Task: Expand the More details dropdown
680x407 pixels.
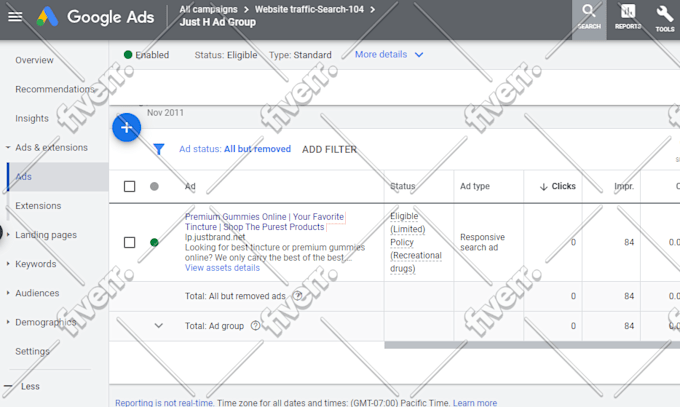Action: [389, 55]
